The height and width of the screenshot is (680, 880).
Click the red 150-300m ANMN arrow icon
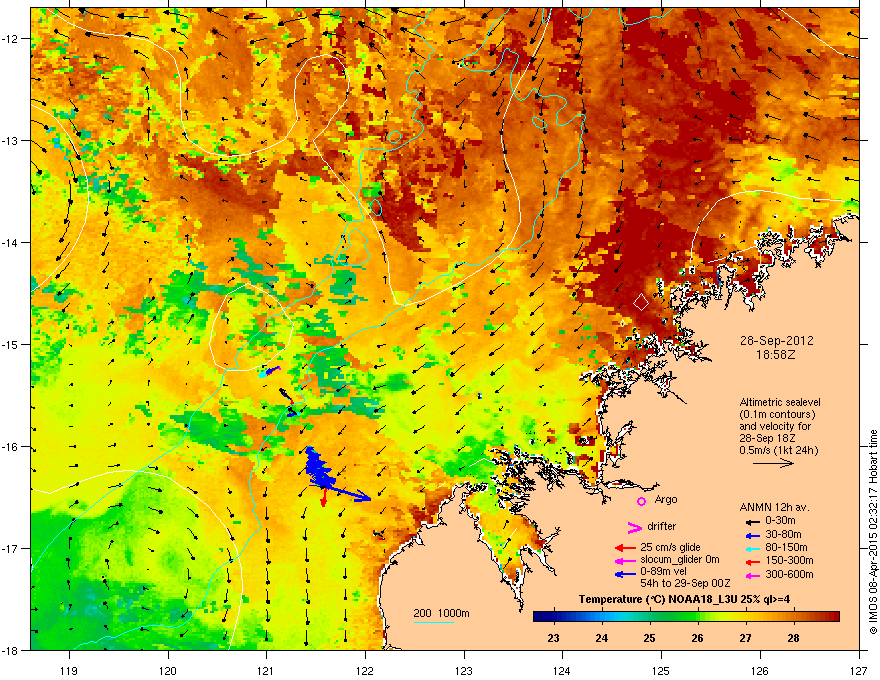pos(752,562)
